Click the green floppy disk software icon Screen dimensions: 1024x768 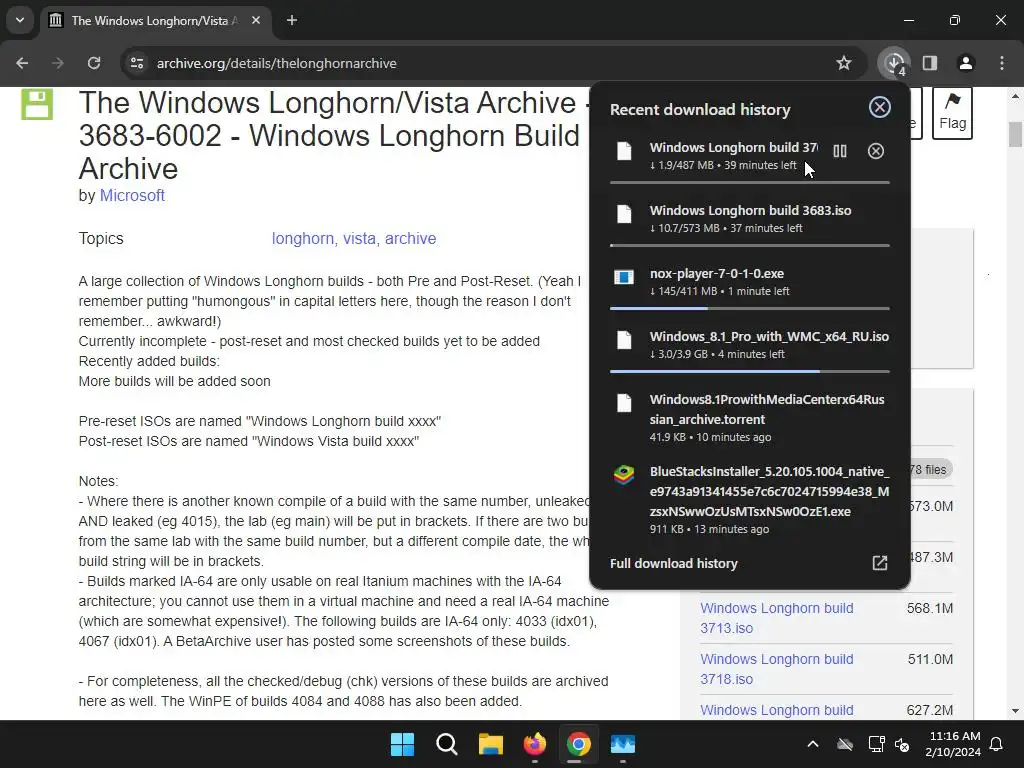tap(37, 104)
